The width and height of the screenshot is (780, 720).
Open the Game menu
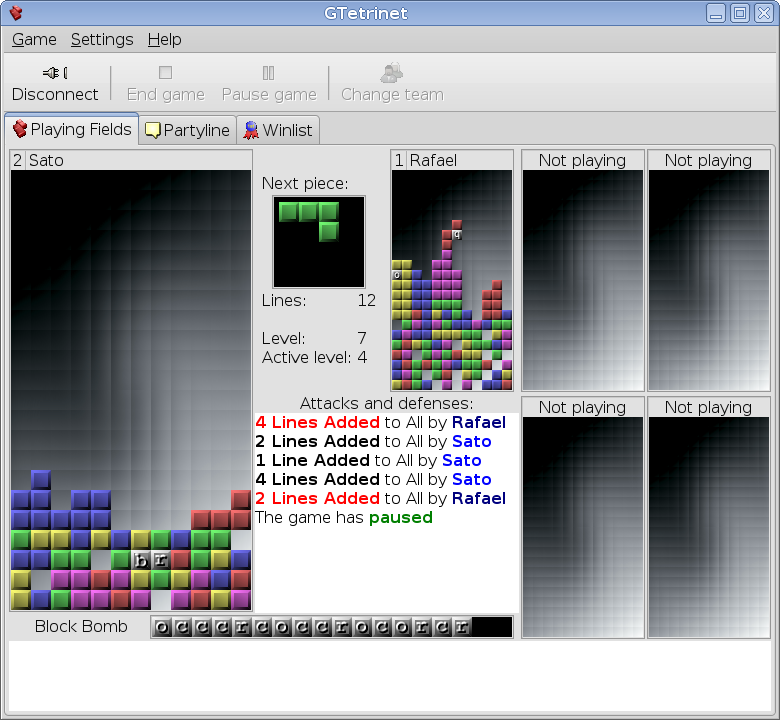point(34,39)
